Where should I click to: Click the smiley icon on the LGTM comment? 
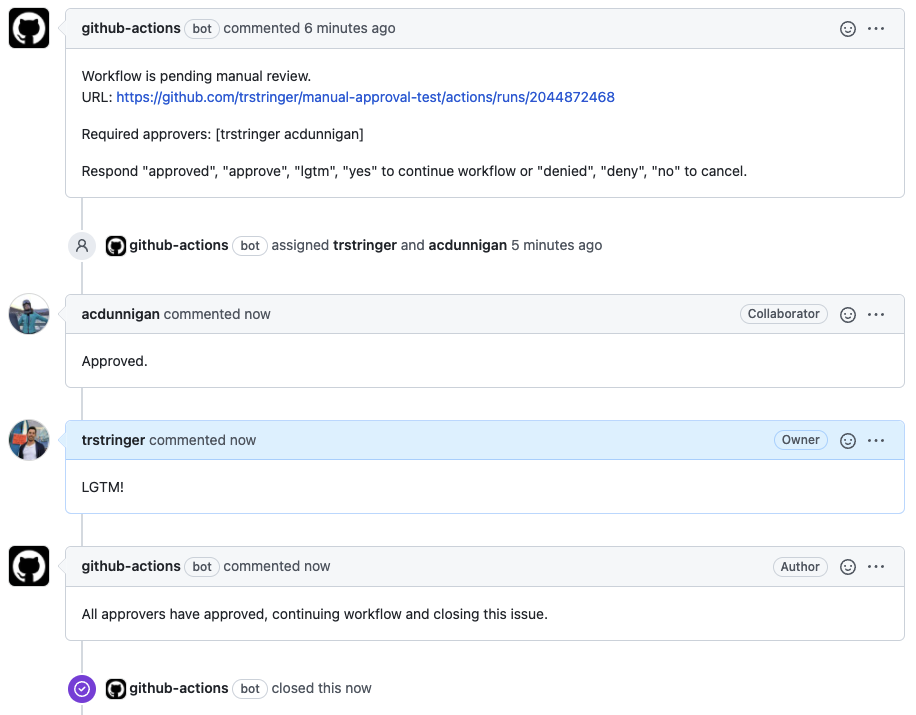(x=848, y=440)
